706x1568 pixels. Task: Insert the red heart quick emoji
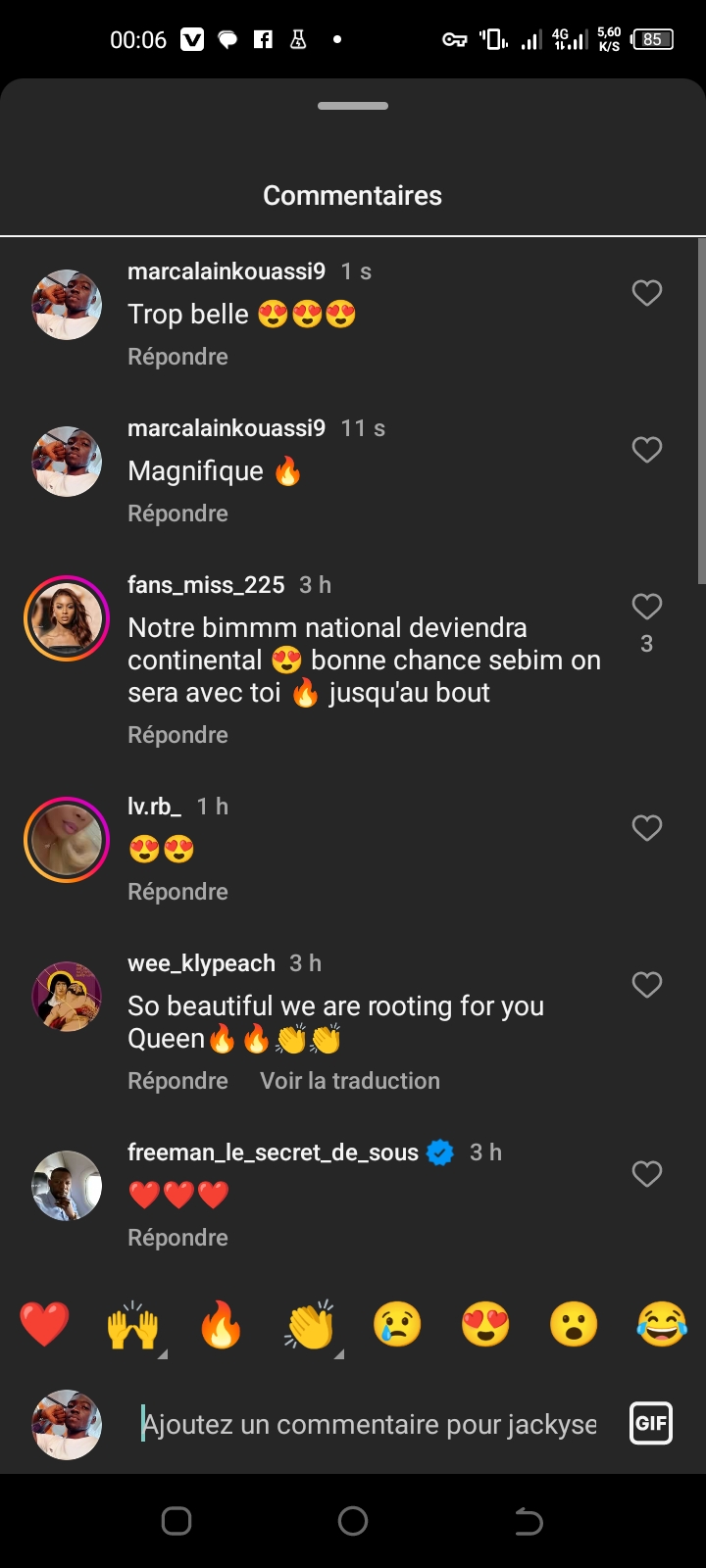(x=45, y=1325)
